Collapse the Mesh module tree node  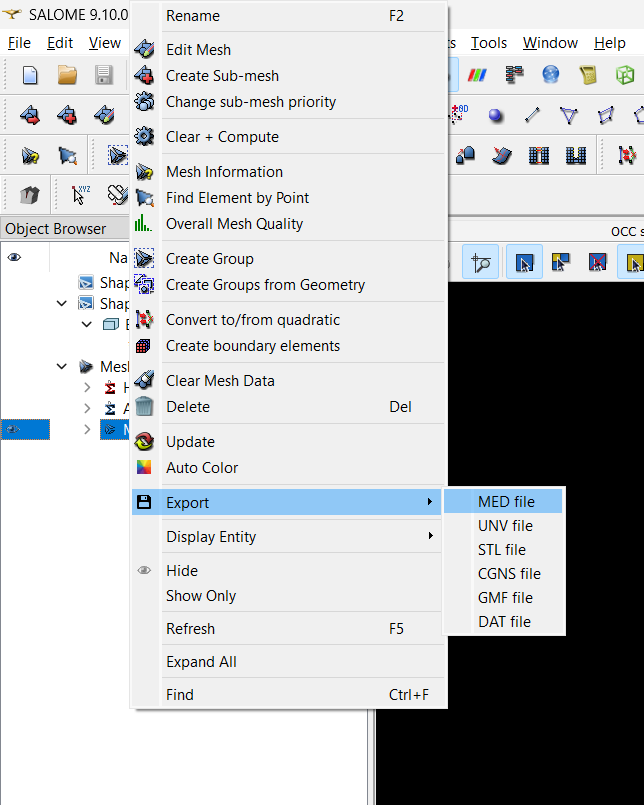[x=62, y=367]
